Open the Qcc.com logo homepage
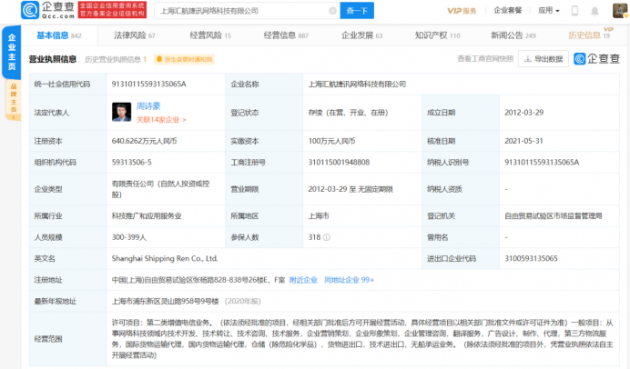Image resolution: width=630 pixels, height=369 pixels. pyautogui.click(x=48, y=10)
